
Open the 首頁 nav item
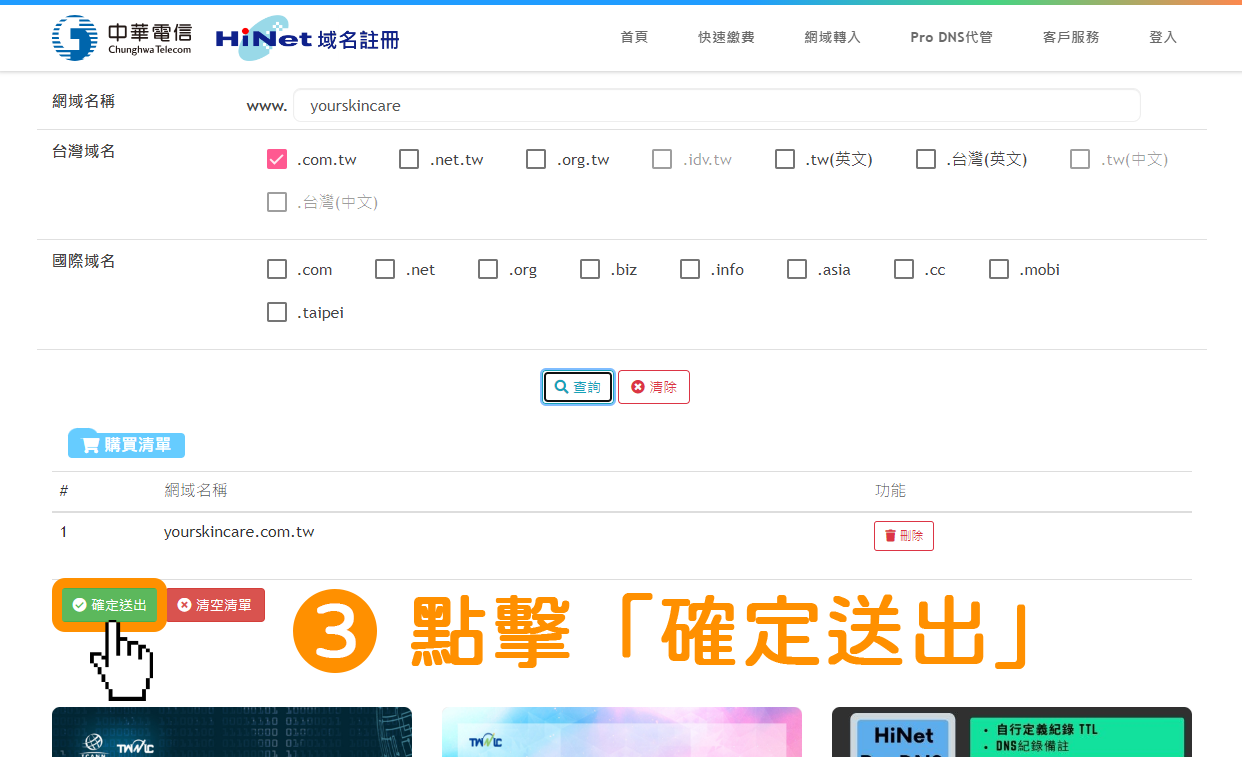(634, 37)
